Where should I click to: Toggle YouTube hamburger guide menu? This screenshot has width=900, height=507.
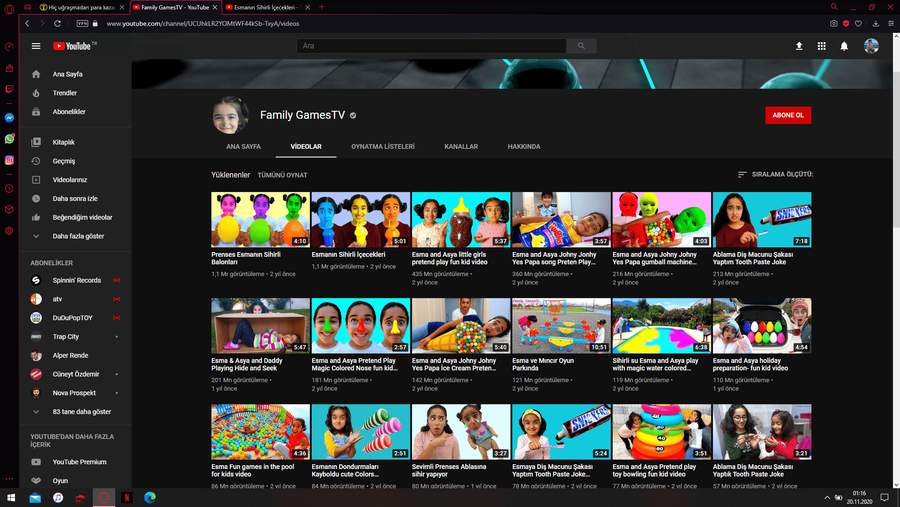pyautogui.click(x=36, y=46)
